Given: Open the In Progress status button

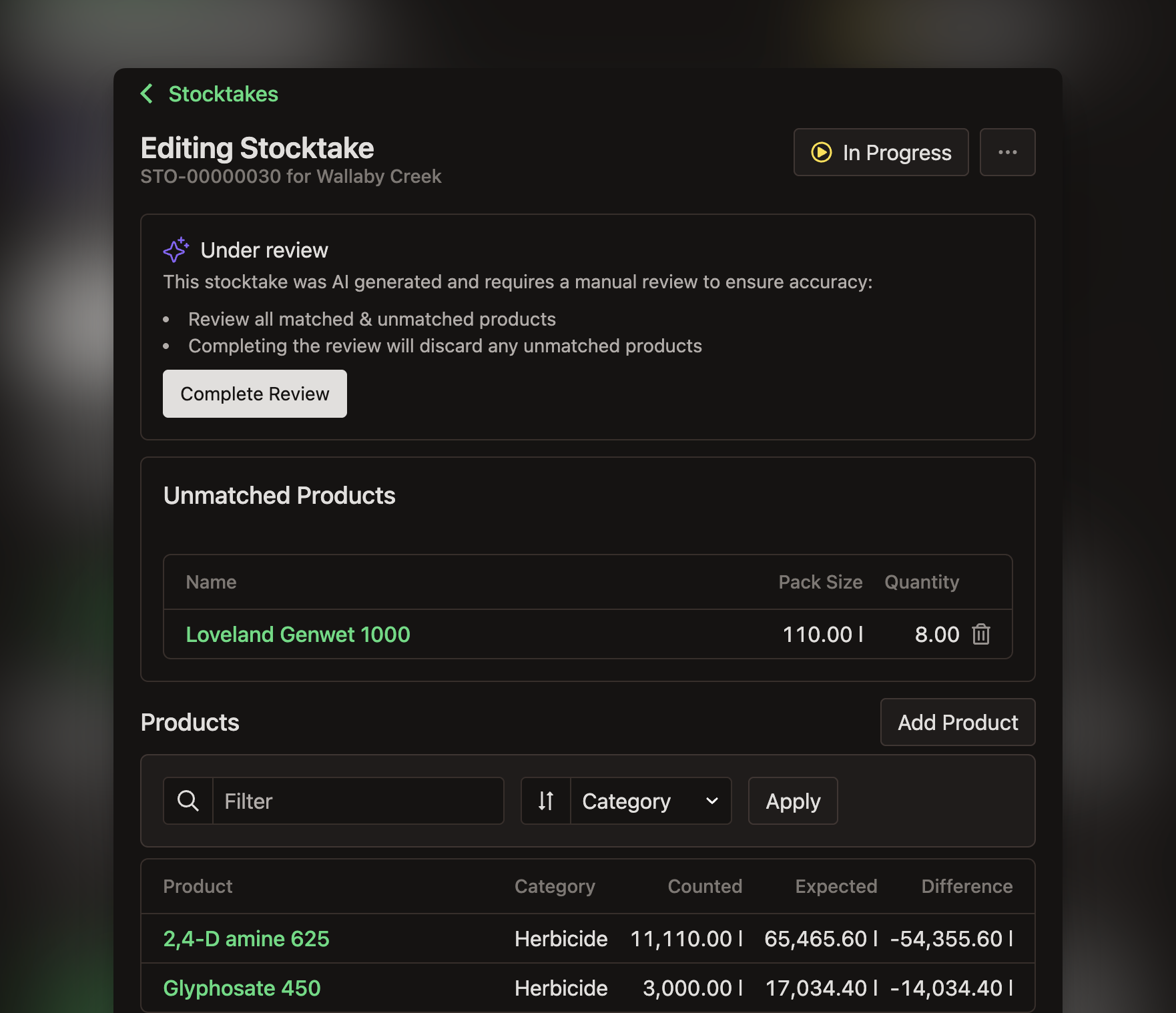Looking at the screenshot, I should [x=881, y=152].
